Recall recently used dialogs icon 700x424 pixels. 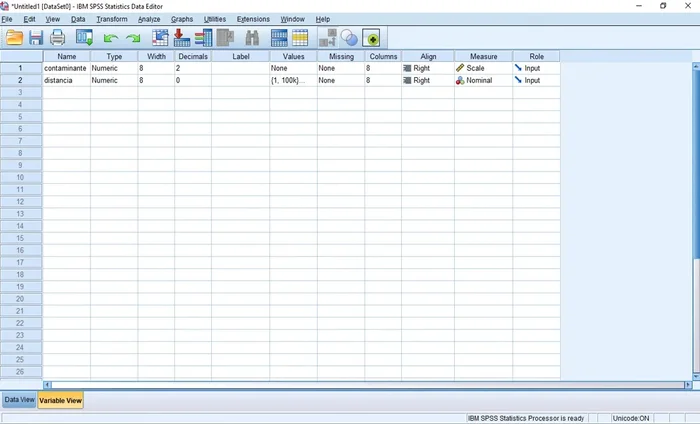coord(84,38)
